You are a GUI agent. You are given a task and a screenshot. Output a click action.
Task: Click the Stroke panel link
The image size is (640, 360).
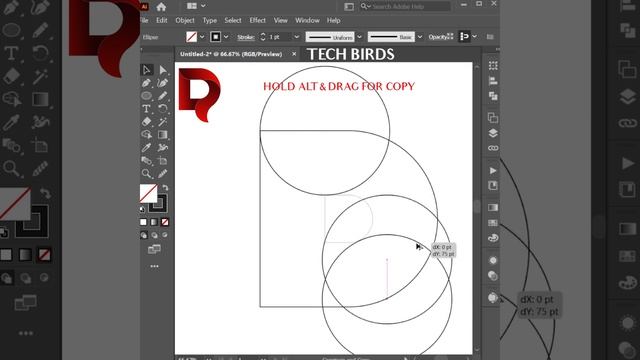[x=246, y=37]
